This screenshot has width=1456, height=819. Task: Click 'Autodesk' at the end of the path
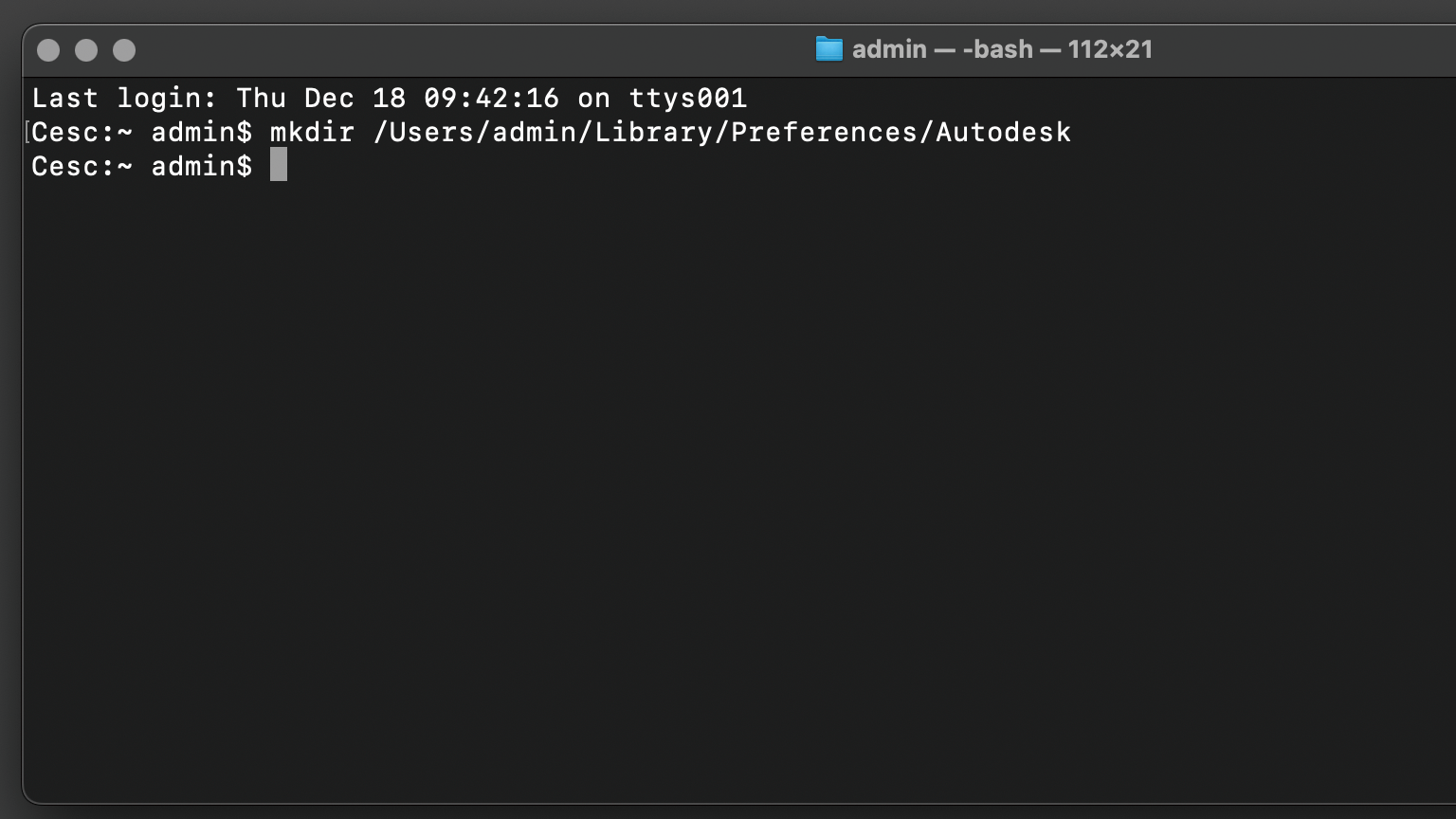[1003, 132]
